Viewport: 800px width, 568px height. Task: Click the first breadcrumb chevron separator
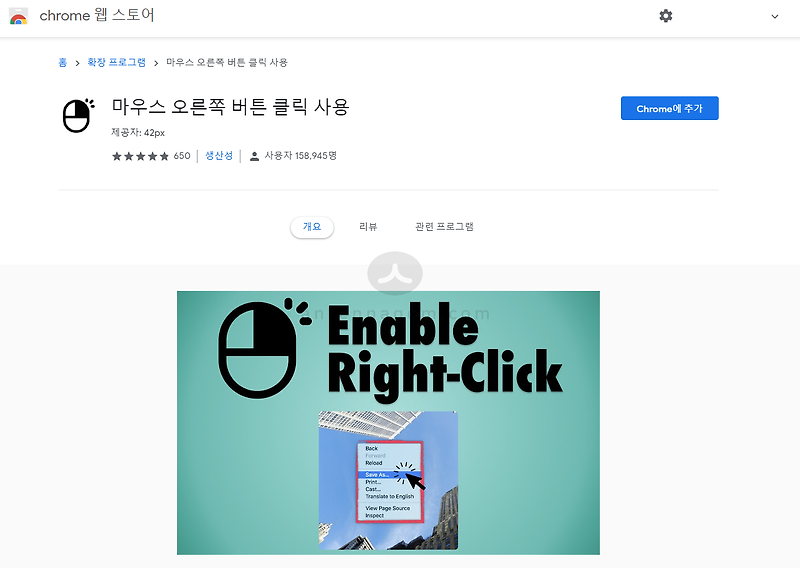point(78,63)
